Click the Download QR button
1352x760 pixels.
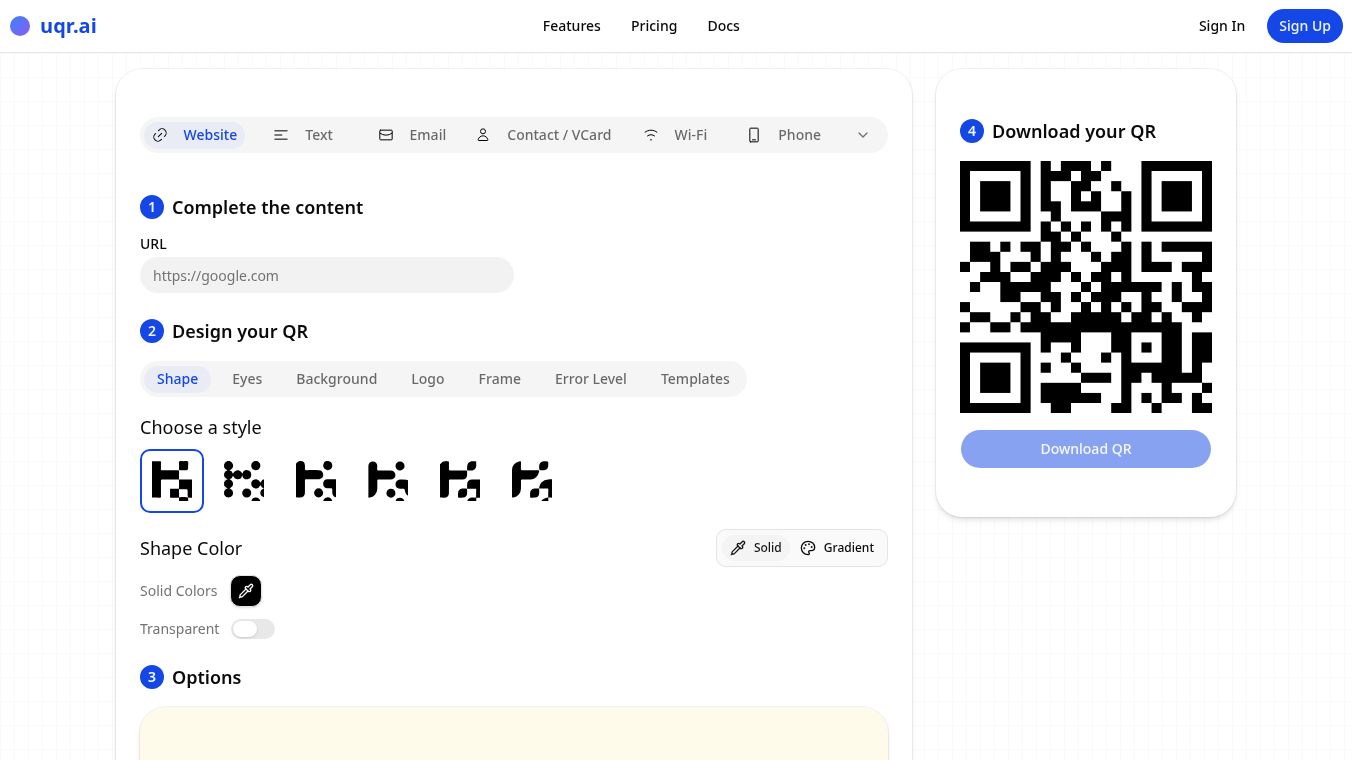click(1086, 449)
